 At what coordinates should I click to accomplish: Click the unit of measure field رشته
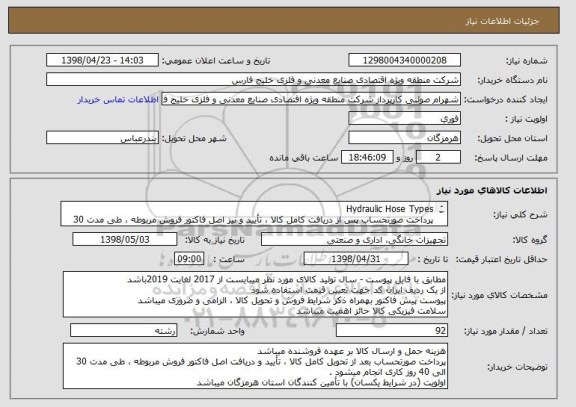(x=123, y=331)
